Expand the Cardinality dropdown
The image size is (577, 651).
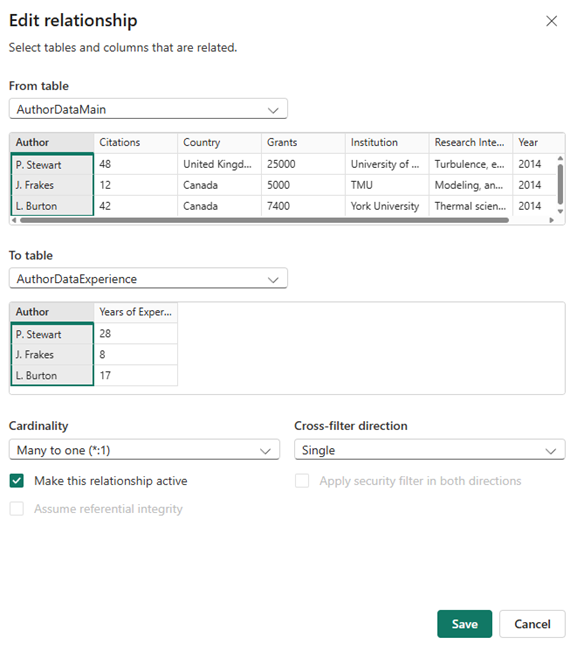(144, 450)
